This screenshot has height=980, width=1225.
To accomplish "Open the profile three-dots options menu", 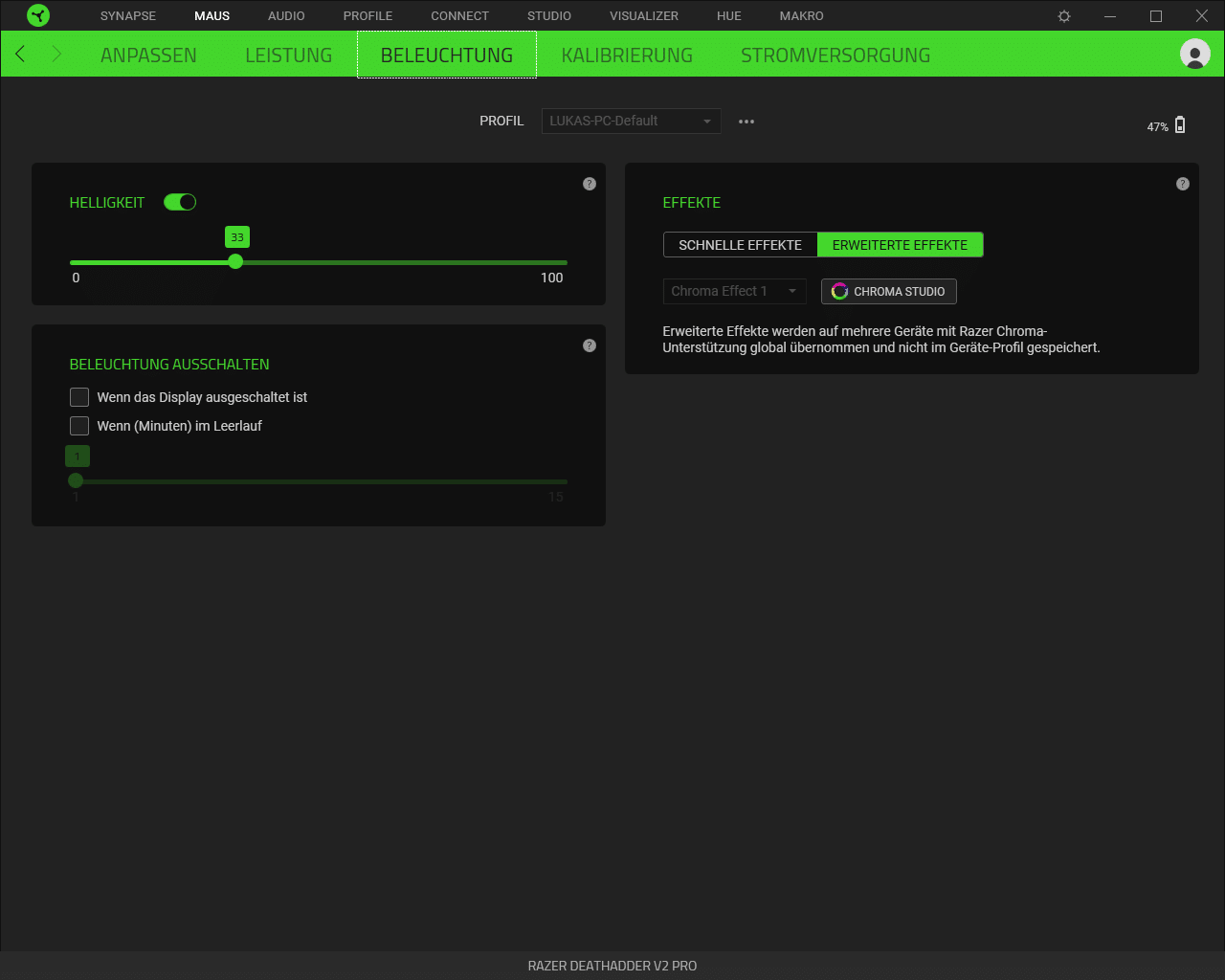I will pos(746,122).
